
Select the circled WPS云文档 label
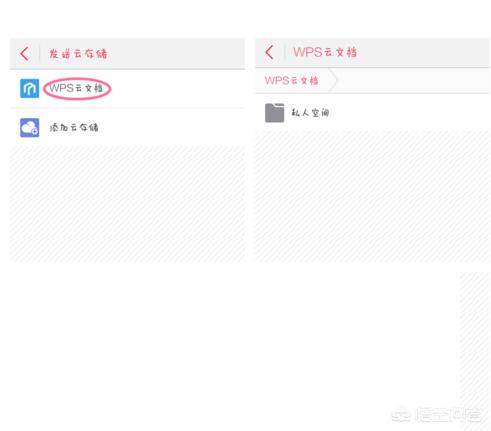click(76, 88)
